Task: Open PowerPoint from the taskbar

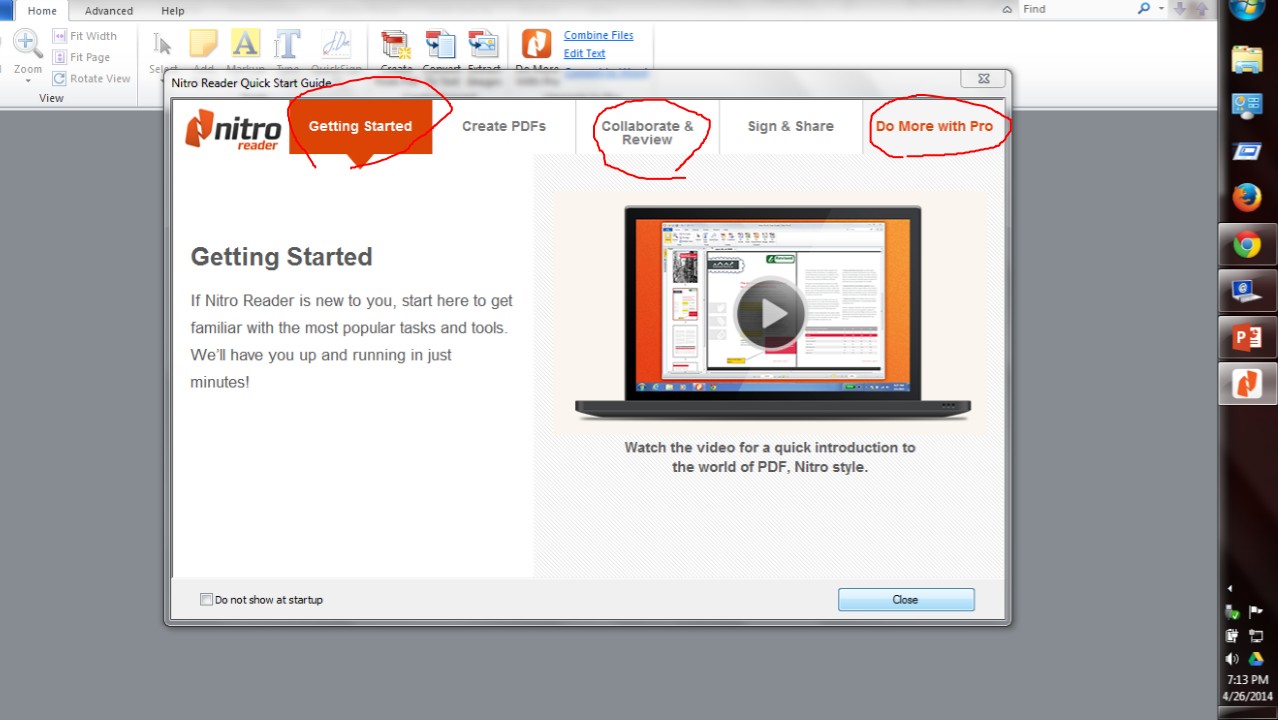Action: (x=1247, y=339)
